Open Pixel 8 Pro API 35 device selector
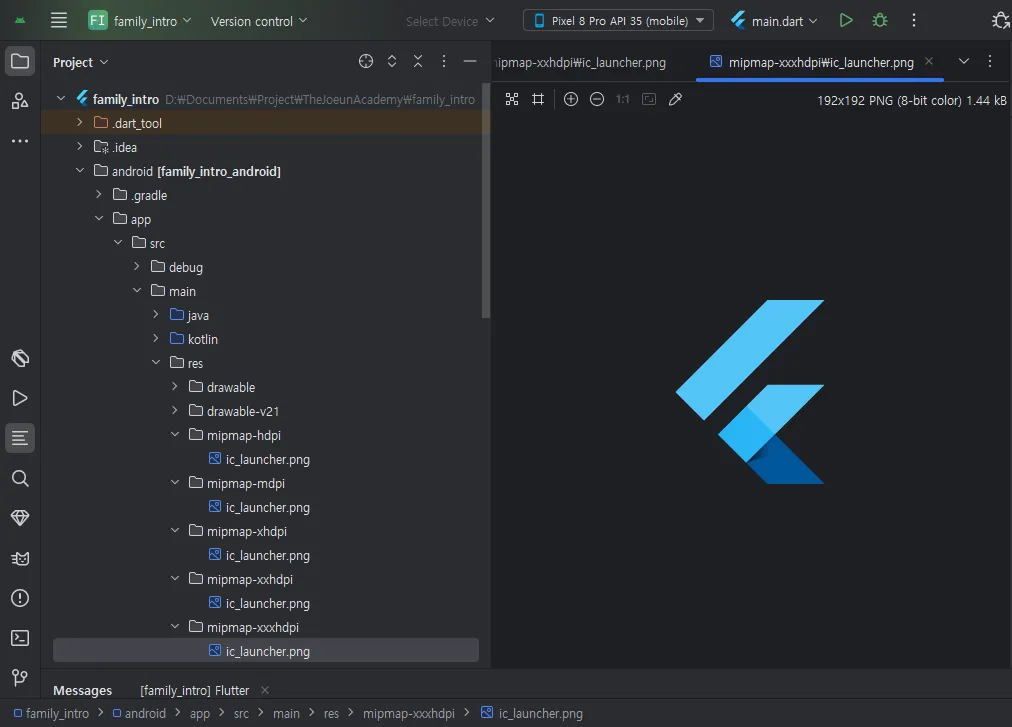 tap(618, 21)
